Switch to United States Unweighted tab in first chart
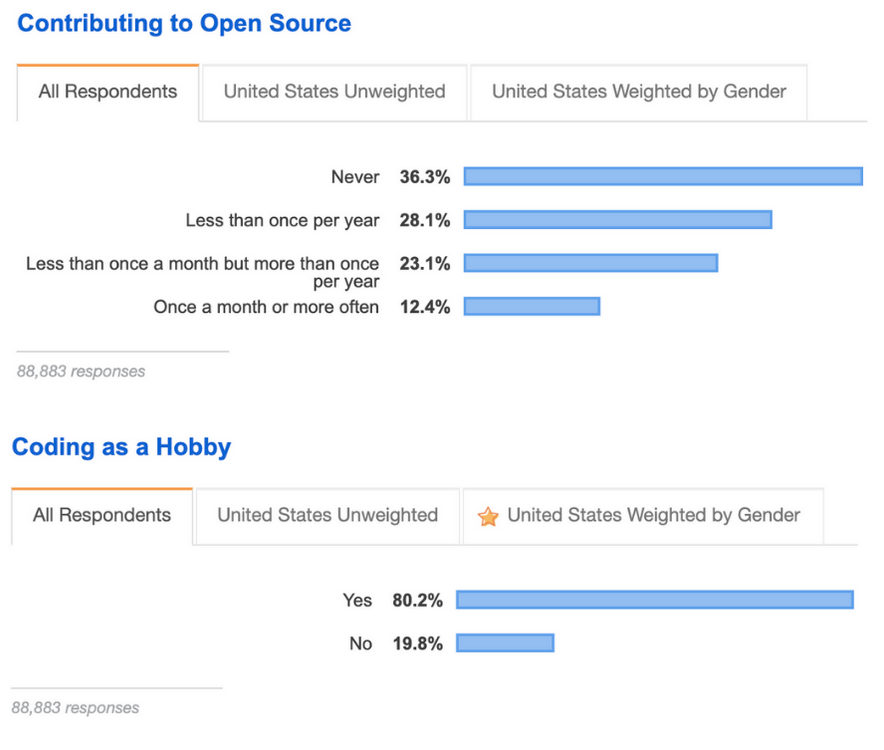This screenshot has width=884, height=750. [x=334, y=91]
